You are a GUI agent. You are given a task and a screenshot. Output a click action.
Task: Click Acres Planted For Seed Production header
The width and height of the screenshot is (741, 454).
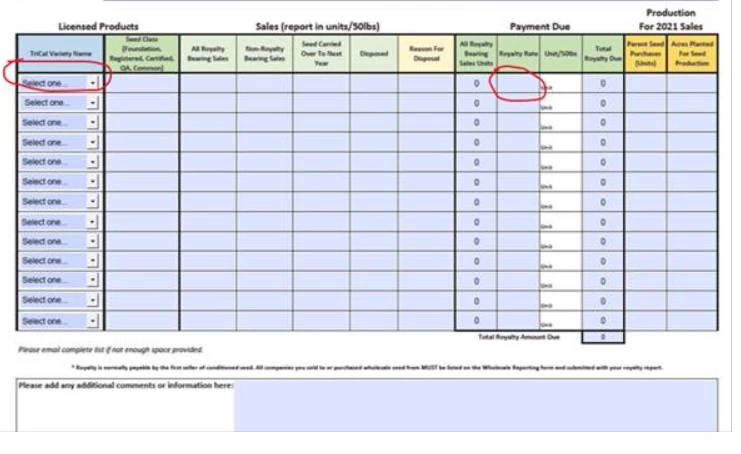click(x=692, y=53)
